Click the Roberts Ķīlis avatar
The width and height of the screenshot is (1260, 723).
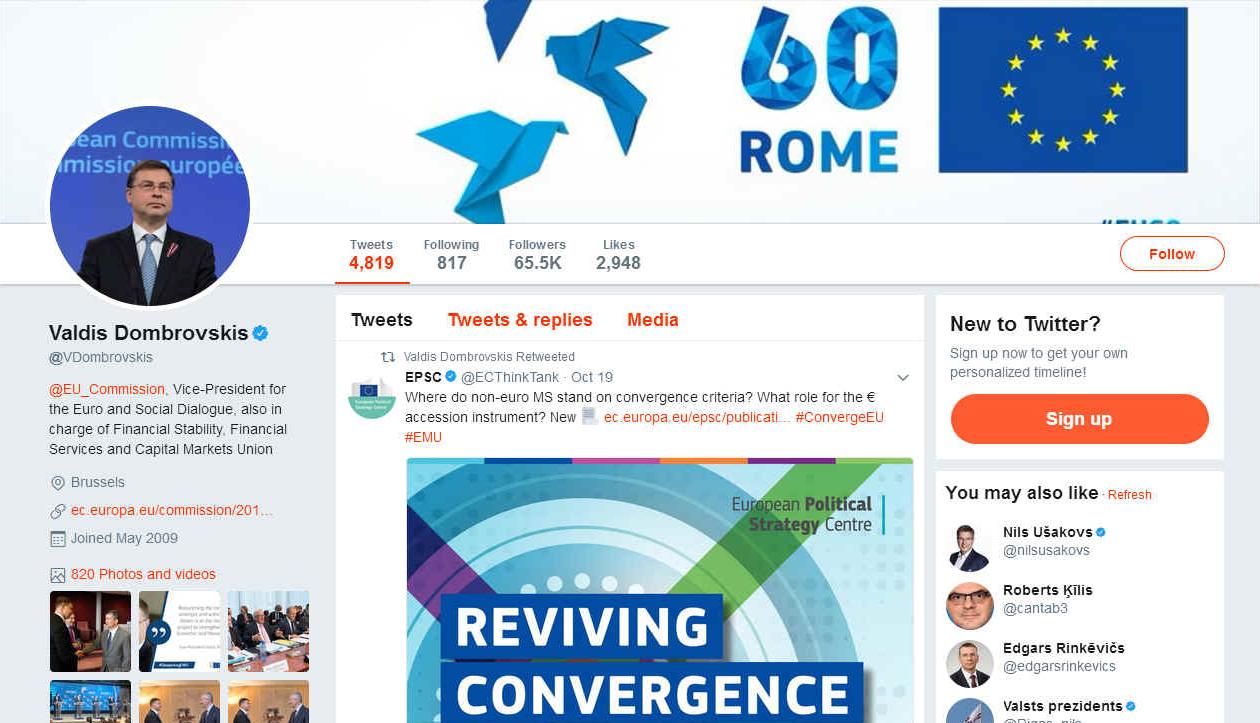point(970,606)
